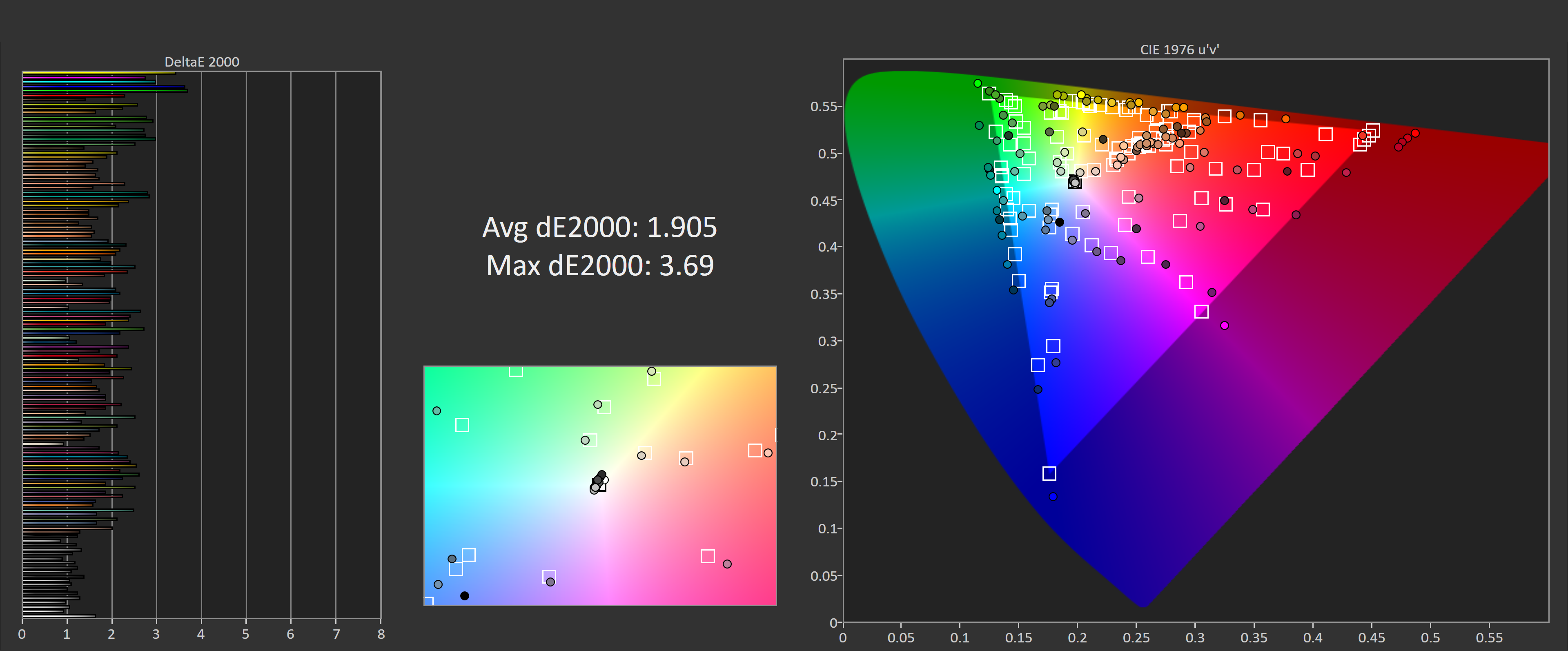Viewport: 1568px width, 651px height.
Task: Click the bright green longest DeltaE bar
Action: click(103, 91)
